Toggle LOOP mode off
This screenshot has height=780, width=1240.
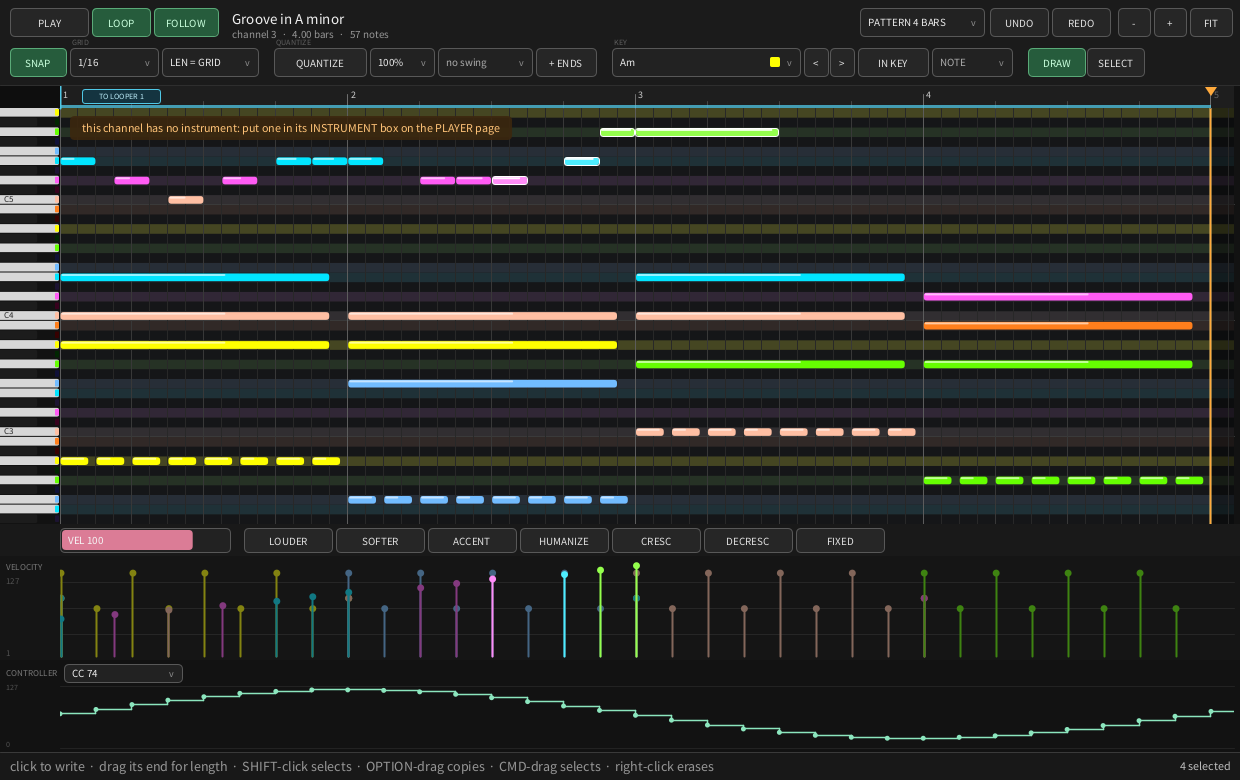(x=121, y=23)
